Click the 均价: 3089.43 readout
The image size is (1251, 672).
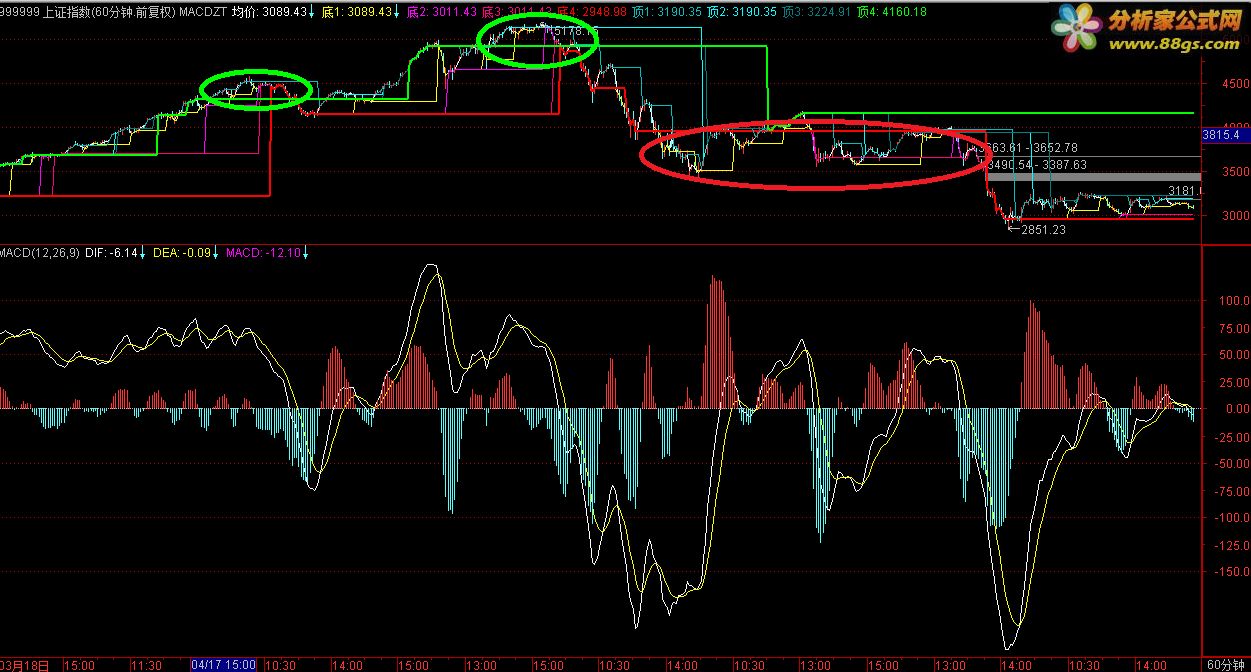click(270, 12)
